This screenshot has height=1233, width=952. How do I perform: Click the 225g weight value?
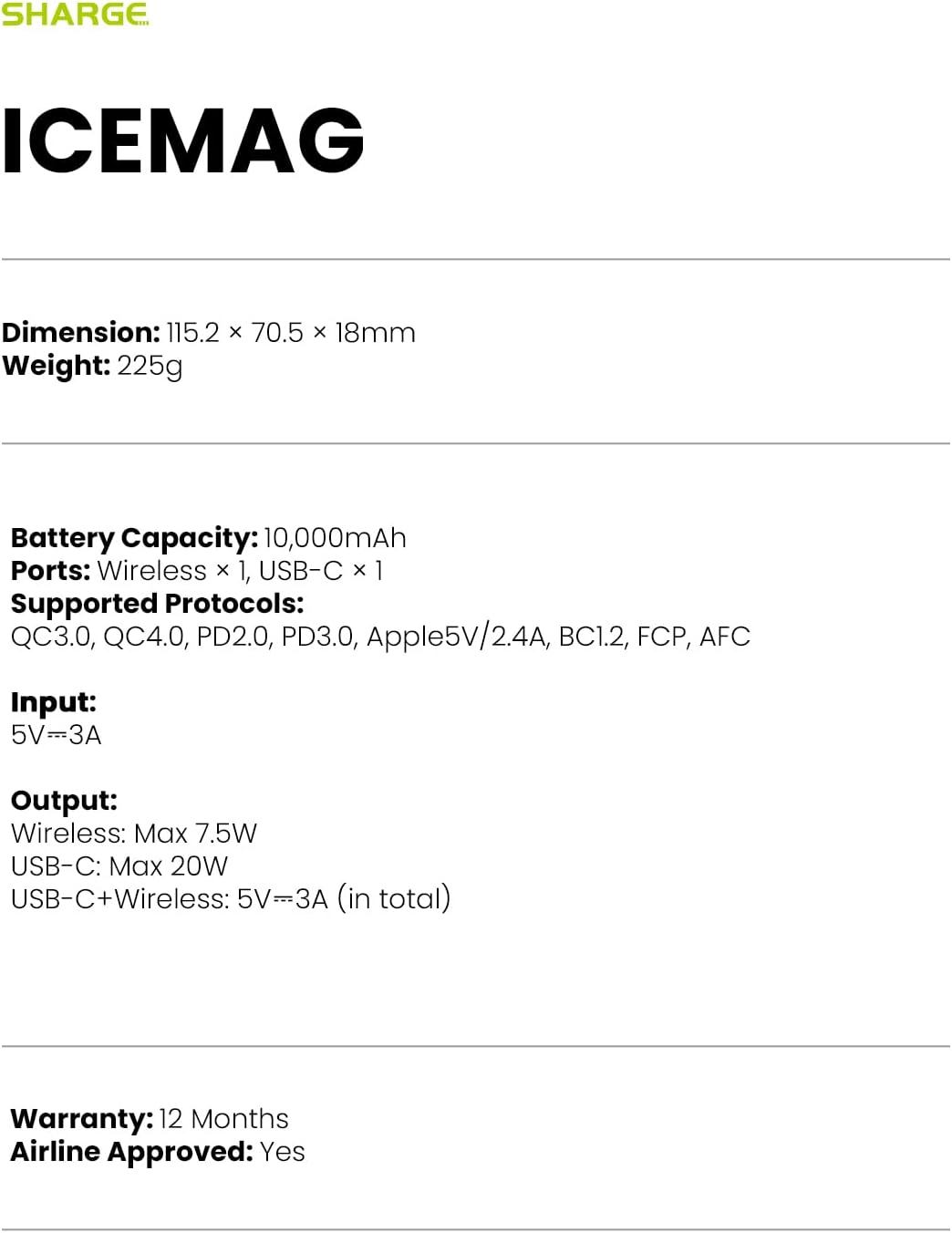click(x=150, y=366)
